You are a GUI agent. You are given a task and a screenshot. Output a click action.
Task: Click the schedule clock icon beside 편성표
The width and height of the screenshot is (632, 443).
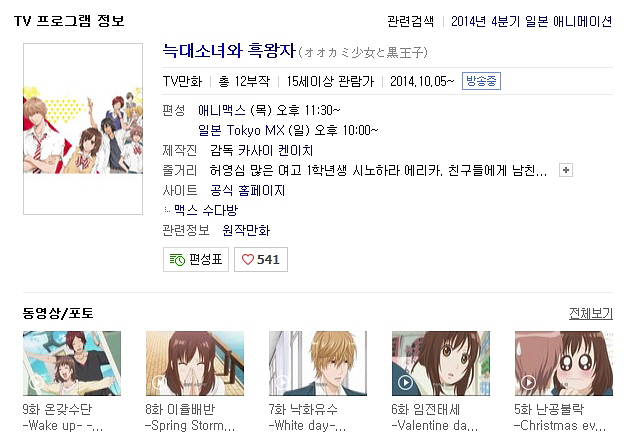click(x=177, y=260)
